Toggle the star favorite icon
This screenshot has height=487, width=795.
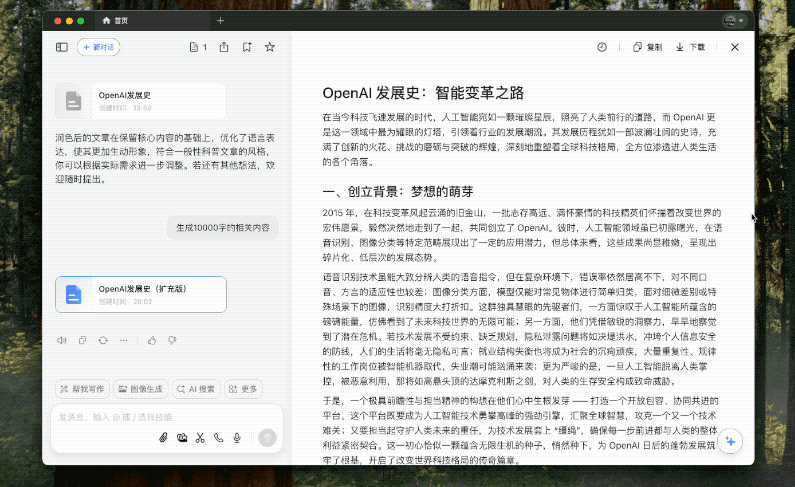click(269, 47)
